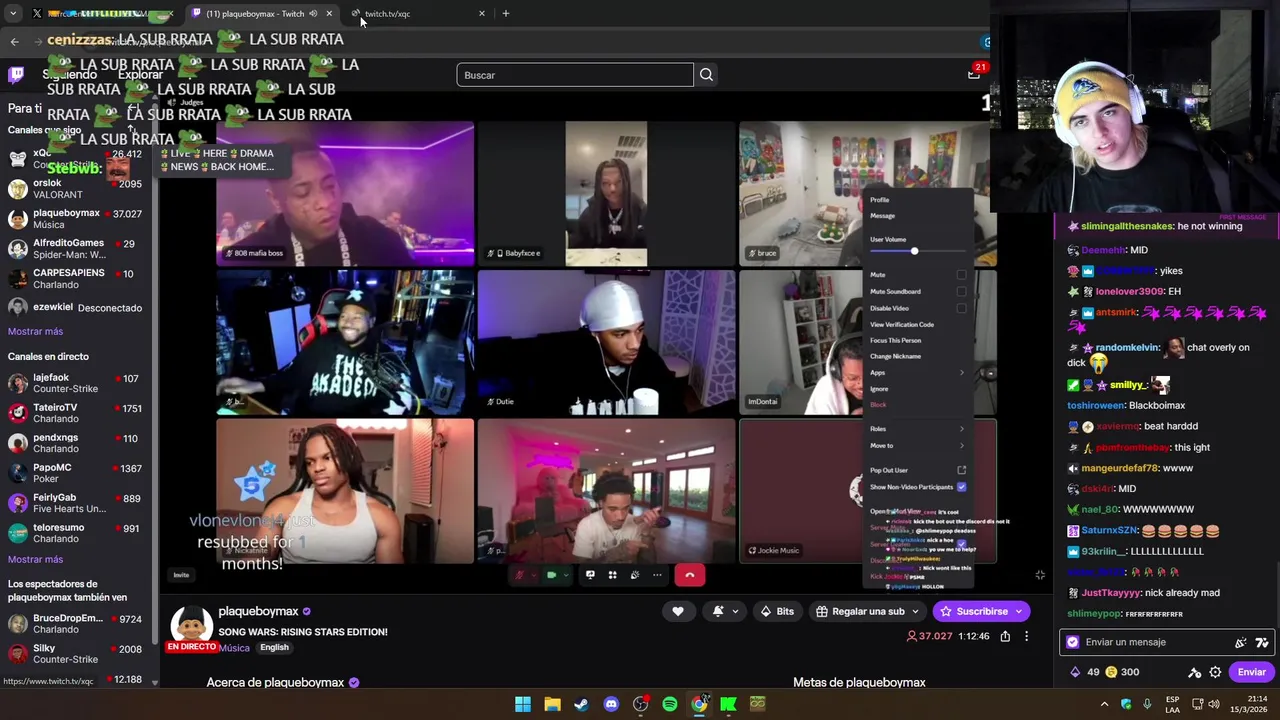Image resolution: width=1280 pixels, height=720 pixels.
Task: Click the channel points balance icon showing 300
Action: pos(1110,672)
